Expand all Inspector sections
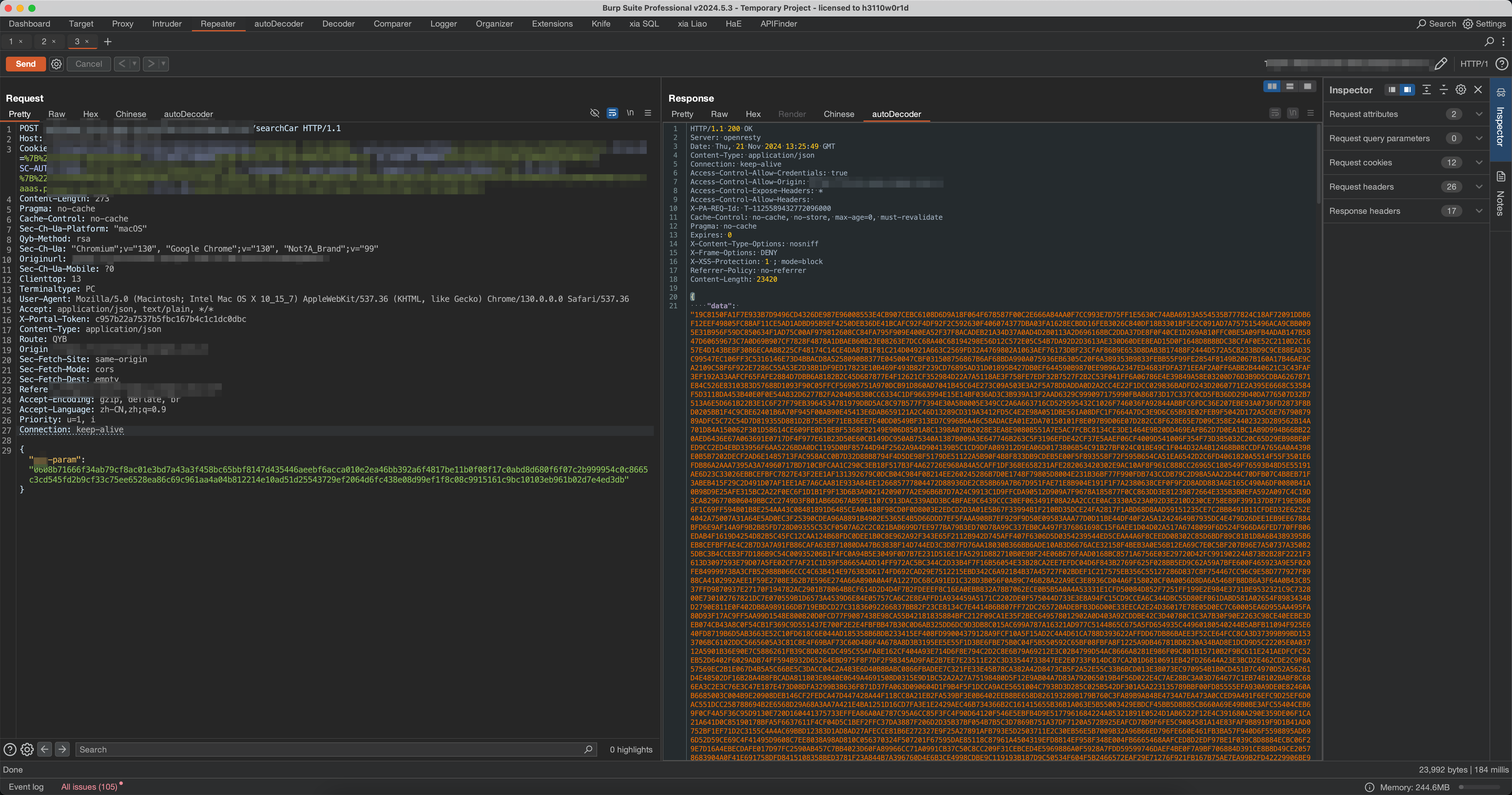The image size is (1512, 795). 1426,90
